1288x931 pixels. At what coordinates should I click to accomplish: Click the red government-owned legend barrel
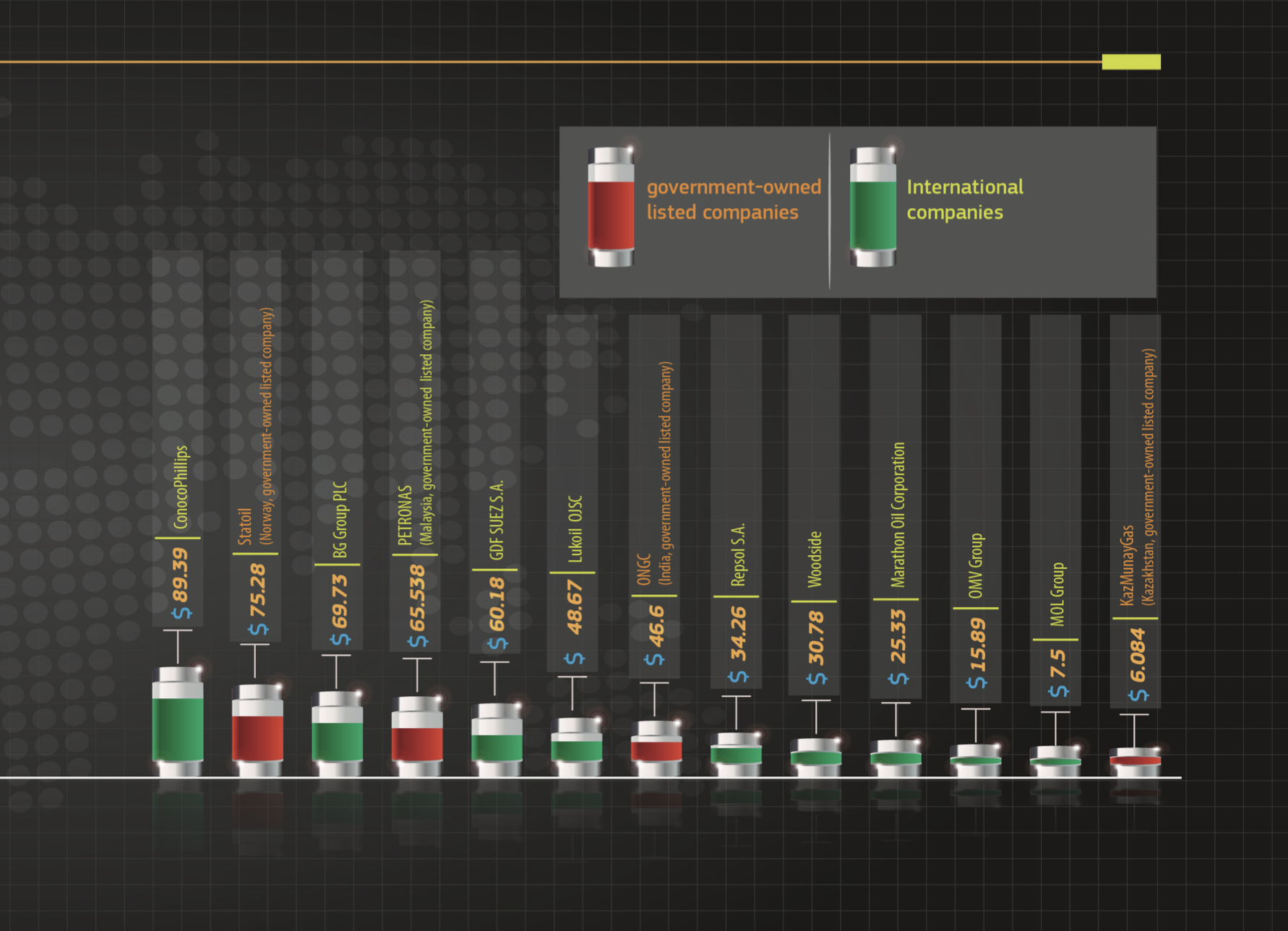[611, 207]
